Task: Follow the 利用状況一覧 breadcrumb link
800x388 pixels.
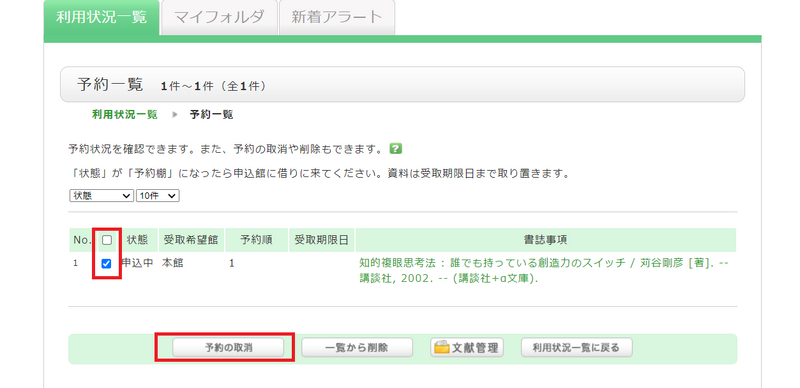Action: 124,114
